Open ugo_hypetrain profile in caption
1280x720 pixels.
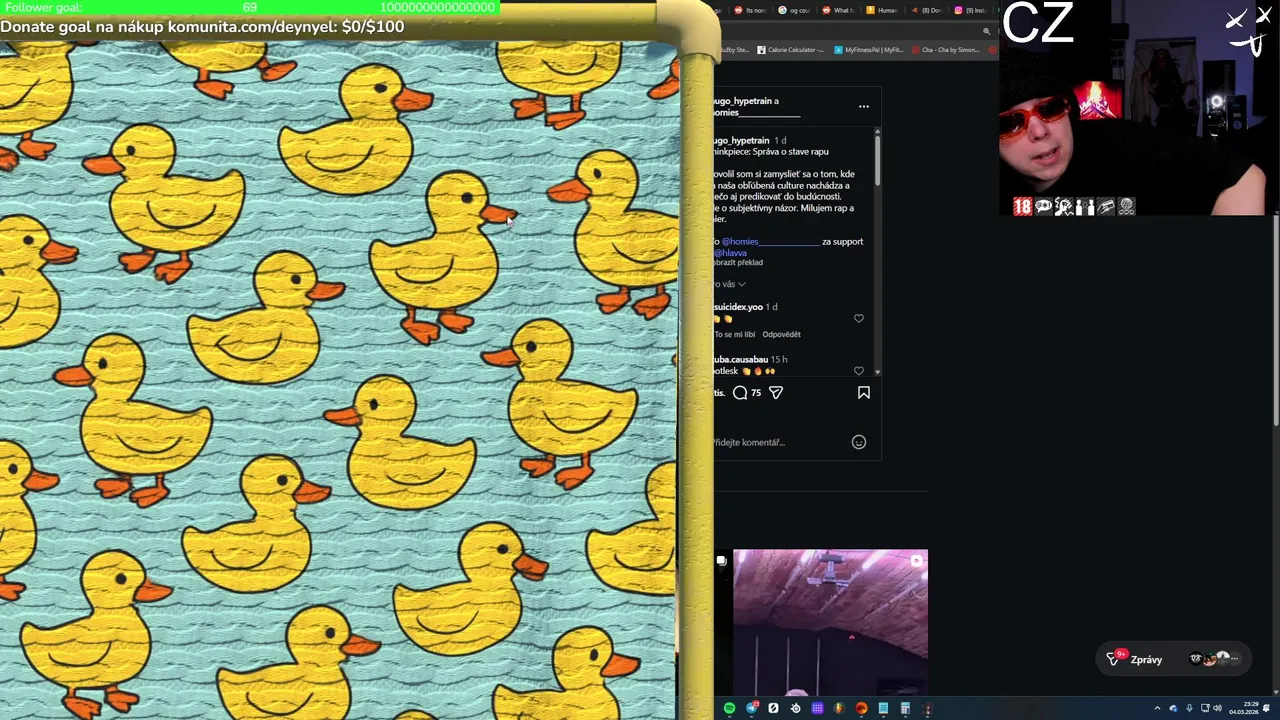click(x=741, y=140)
